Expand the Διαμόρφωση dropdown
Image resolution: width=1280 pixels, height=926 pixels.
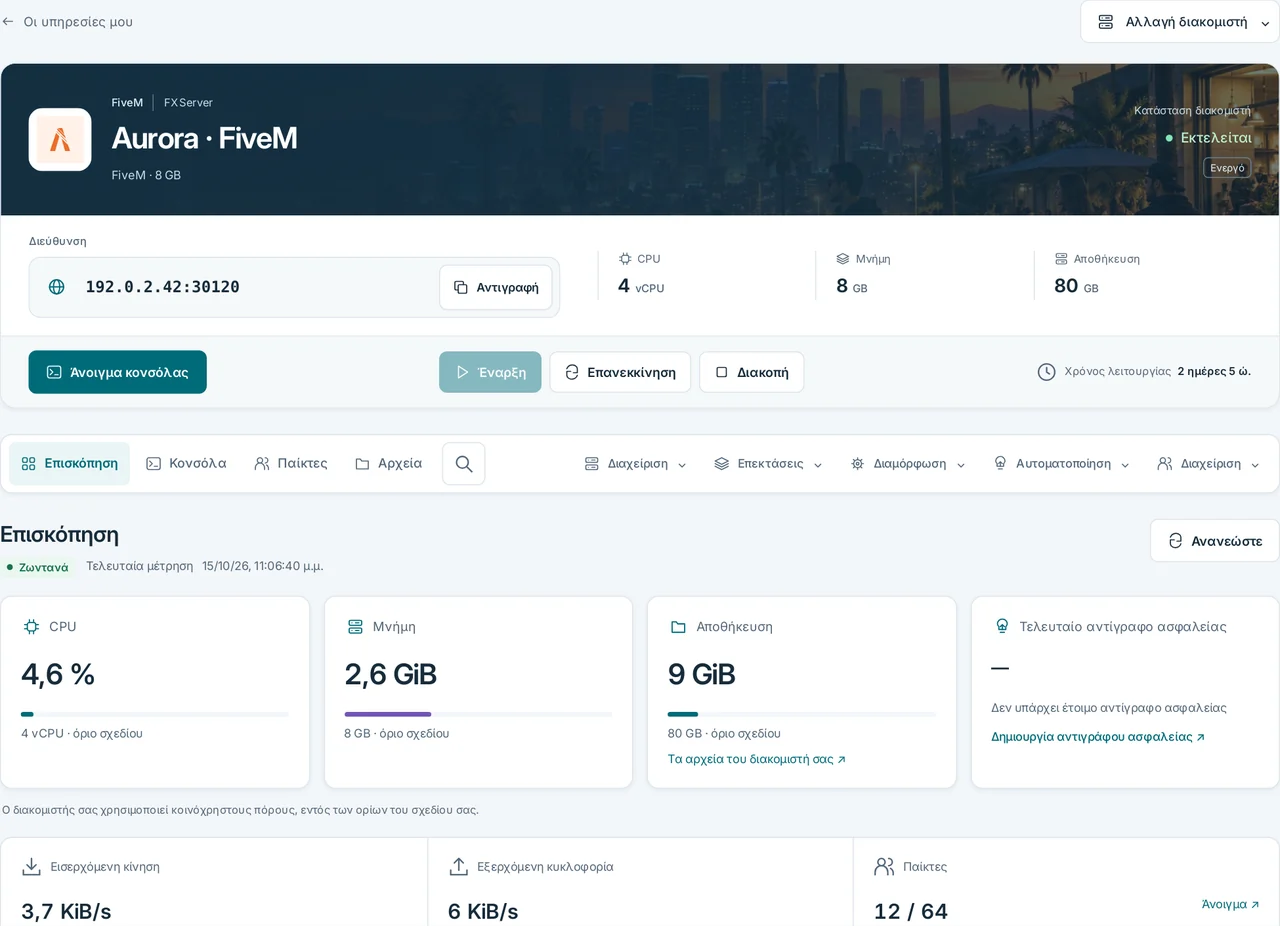point(908,464)
